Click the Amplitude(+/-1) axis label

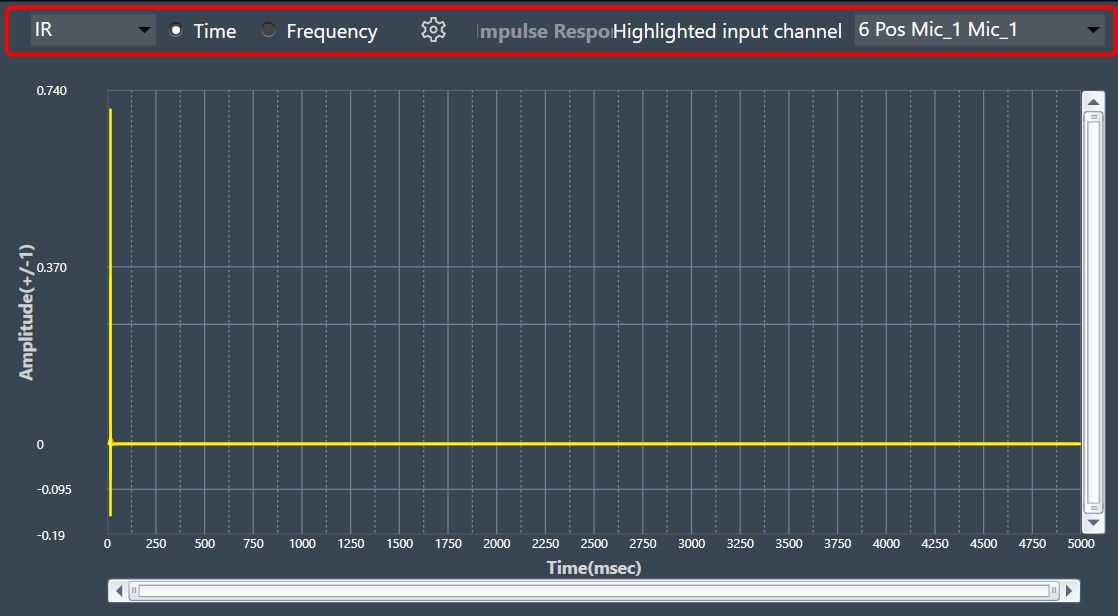[x=26, y=312]
